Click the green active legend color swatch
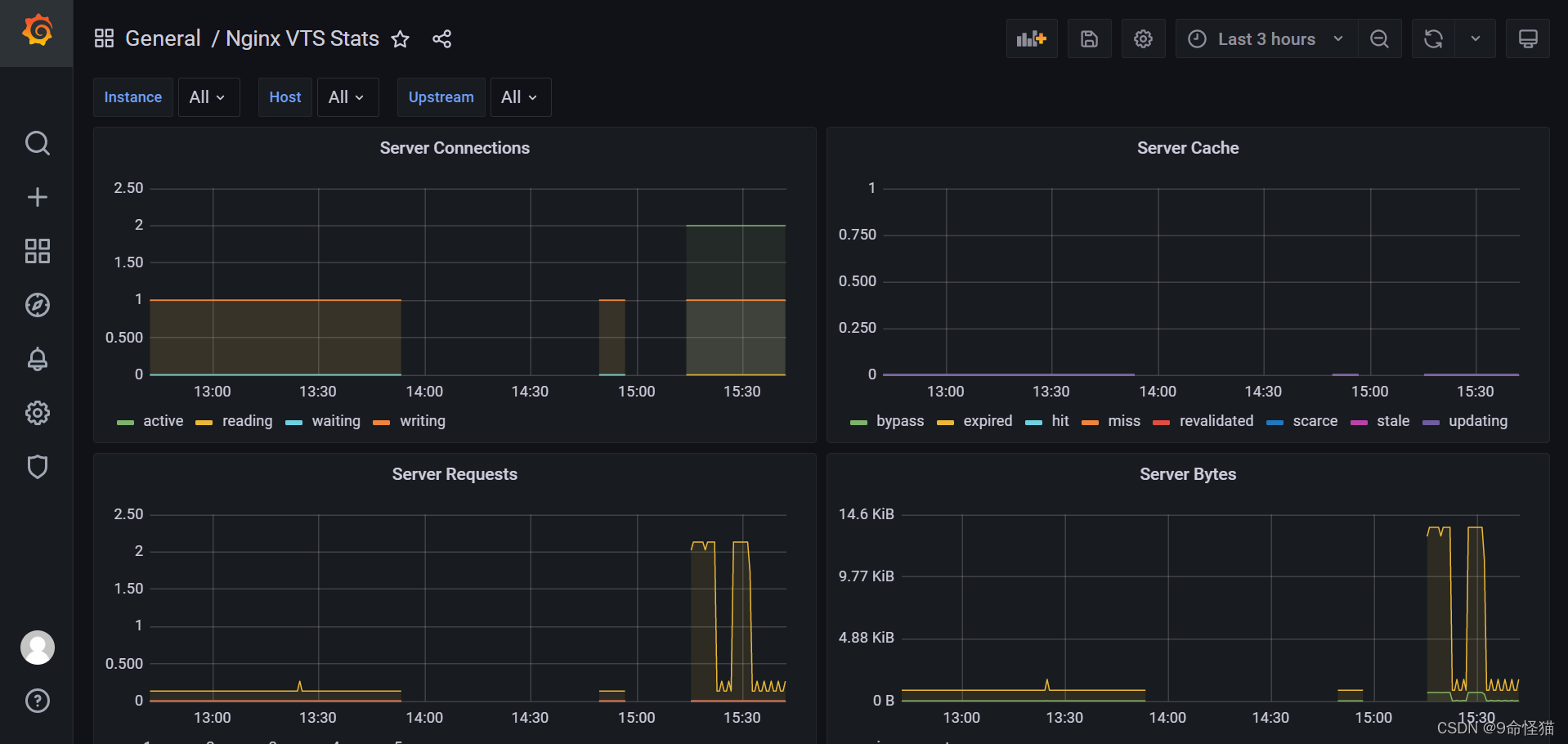The width and height of the screenshot is (1568, 744). point(125,423)
